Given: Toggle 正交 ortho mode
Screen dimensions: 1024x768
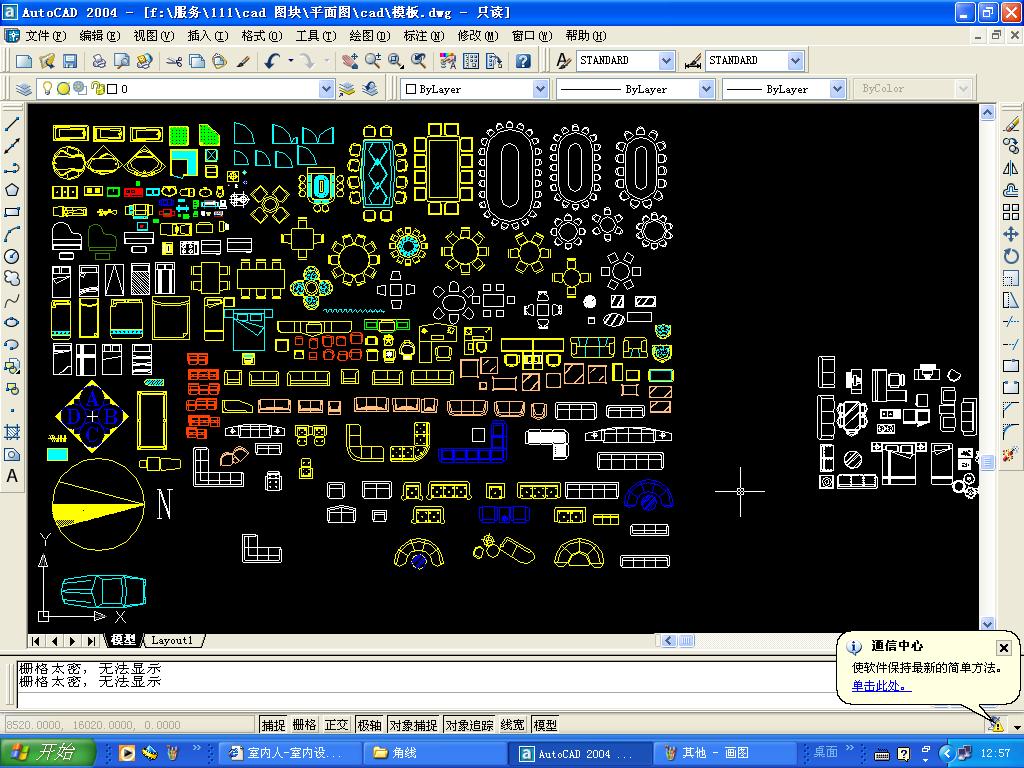Looking at the screenshot, I should pos(336,725).
